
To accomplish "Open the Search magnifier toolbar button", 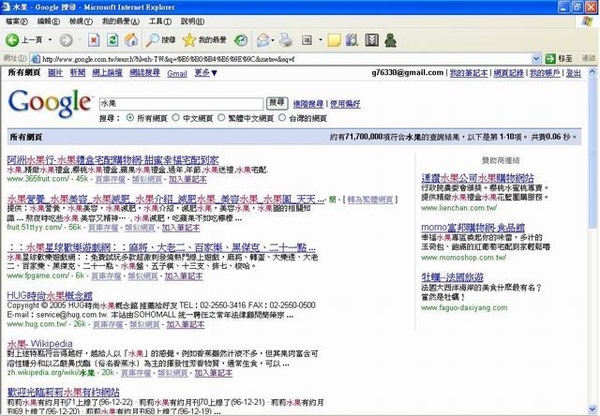I will pos(161,40).
